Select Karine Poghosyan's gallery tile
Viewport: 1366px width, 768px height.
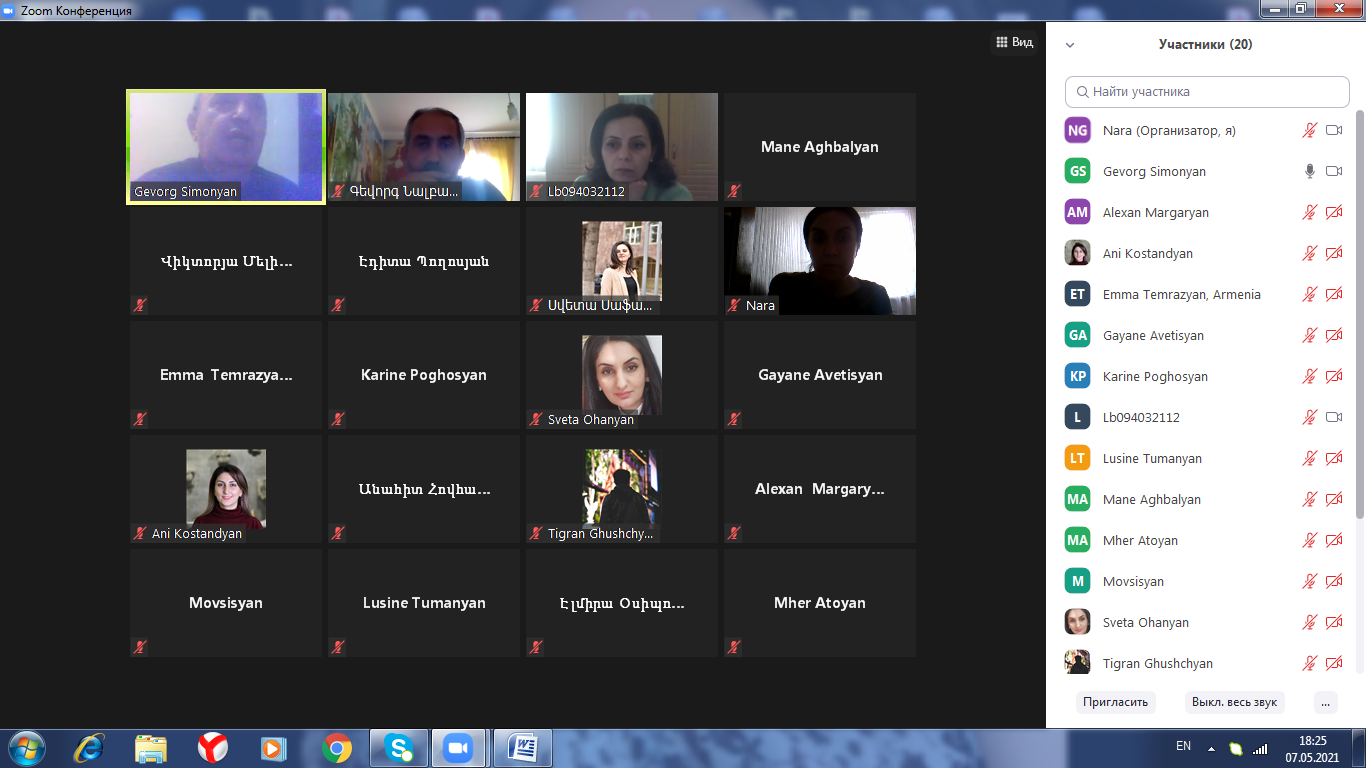pos(424,375)
